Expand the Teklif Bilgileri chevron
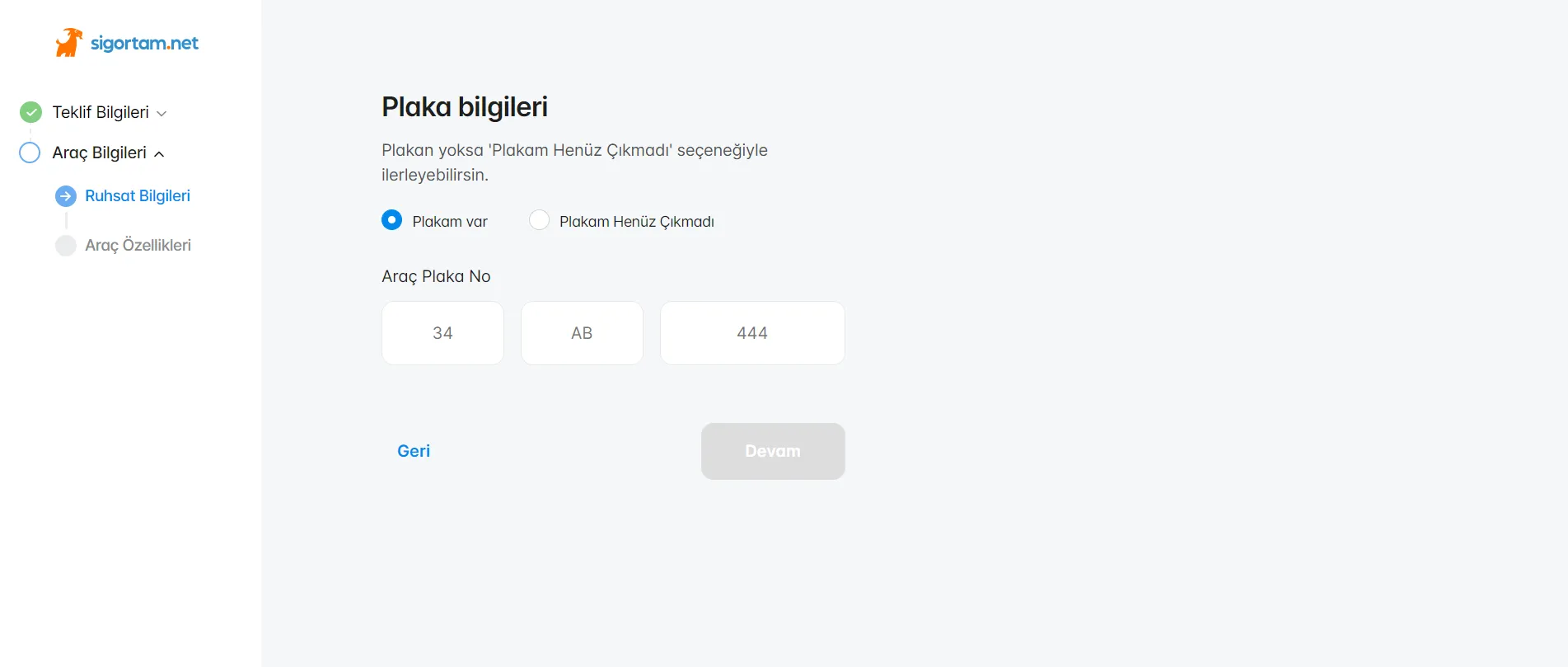 [161, 114]
